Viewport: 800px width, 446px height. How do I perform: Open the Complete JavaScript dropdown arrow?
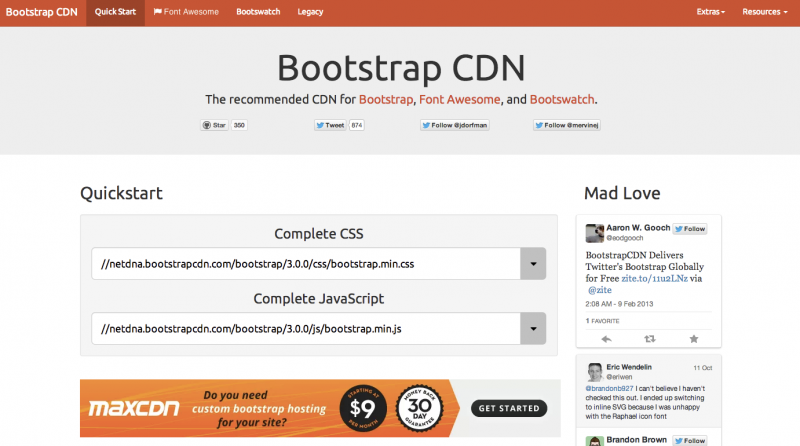[533, 329]
